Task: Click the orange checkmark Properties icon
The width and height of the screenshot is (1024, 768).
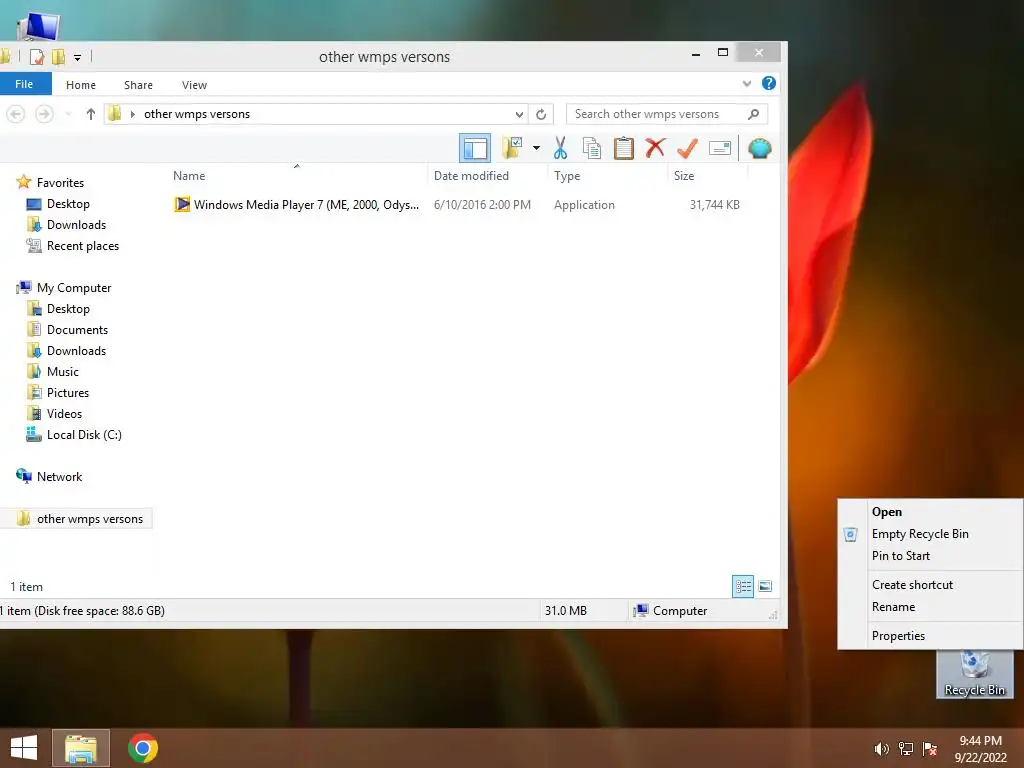Action: tap(687, 148)
